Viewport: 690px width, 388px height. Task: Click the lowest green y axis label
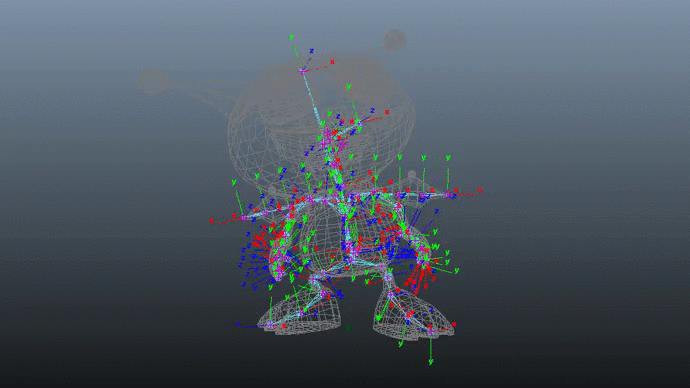tap(431, 362)
